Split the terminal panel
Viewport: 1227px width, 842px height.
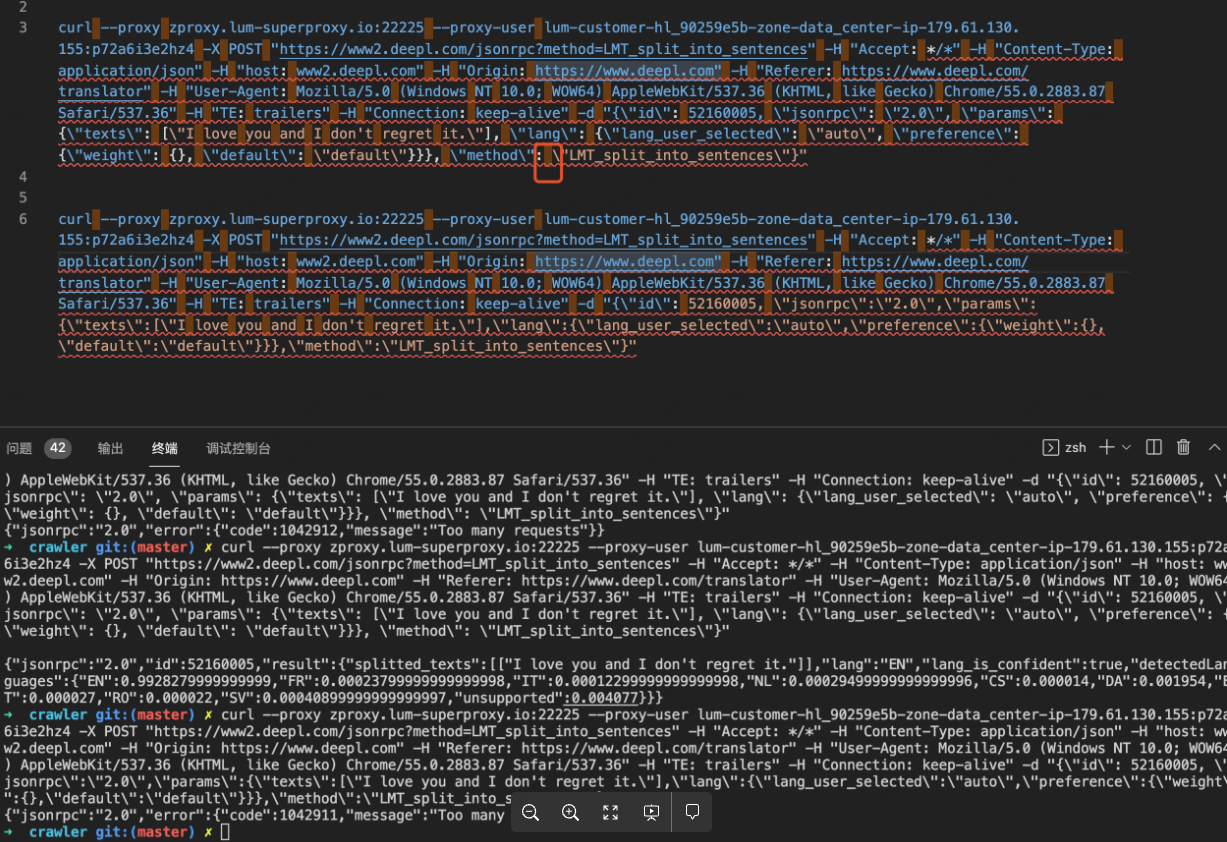[1154, 447]
